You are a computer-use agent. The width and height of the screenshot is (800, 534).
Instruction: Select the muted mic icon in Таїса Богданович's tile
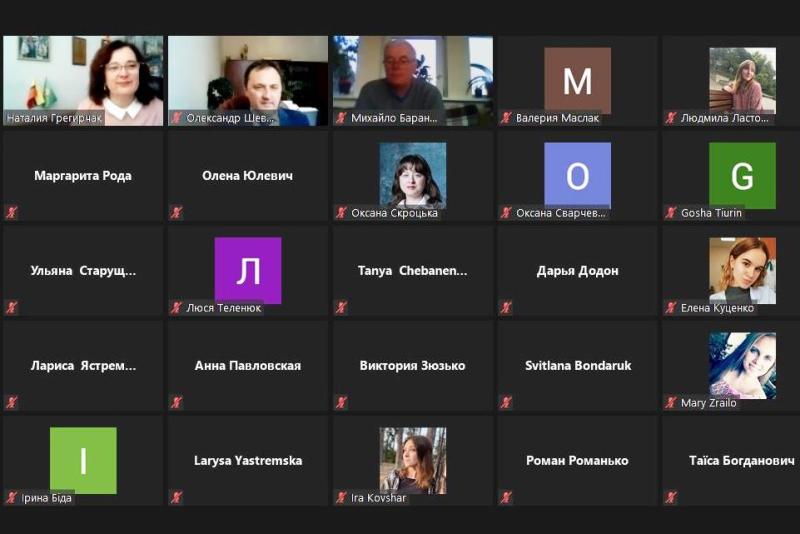click(670, 497)
